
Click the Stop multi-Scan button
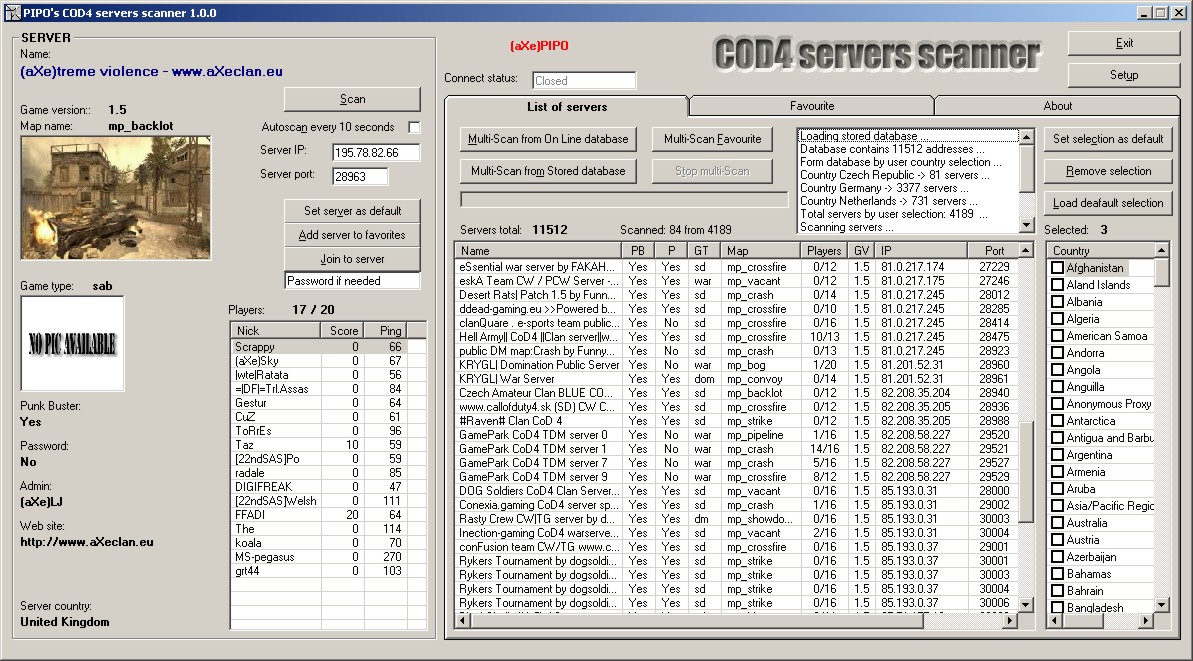point(712,171)
